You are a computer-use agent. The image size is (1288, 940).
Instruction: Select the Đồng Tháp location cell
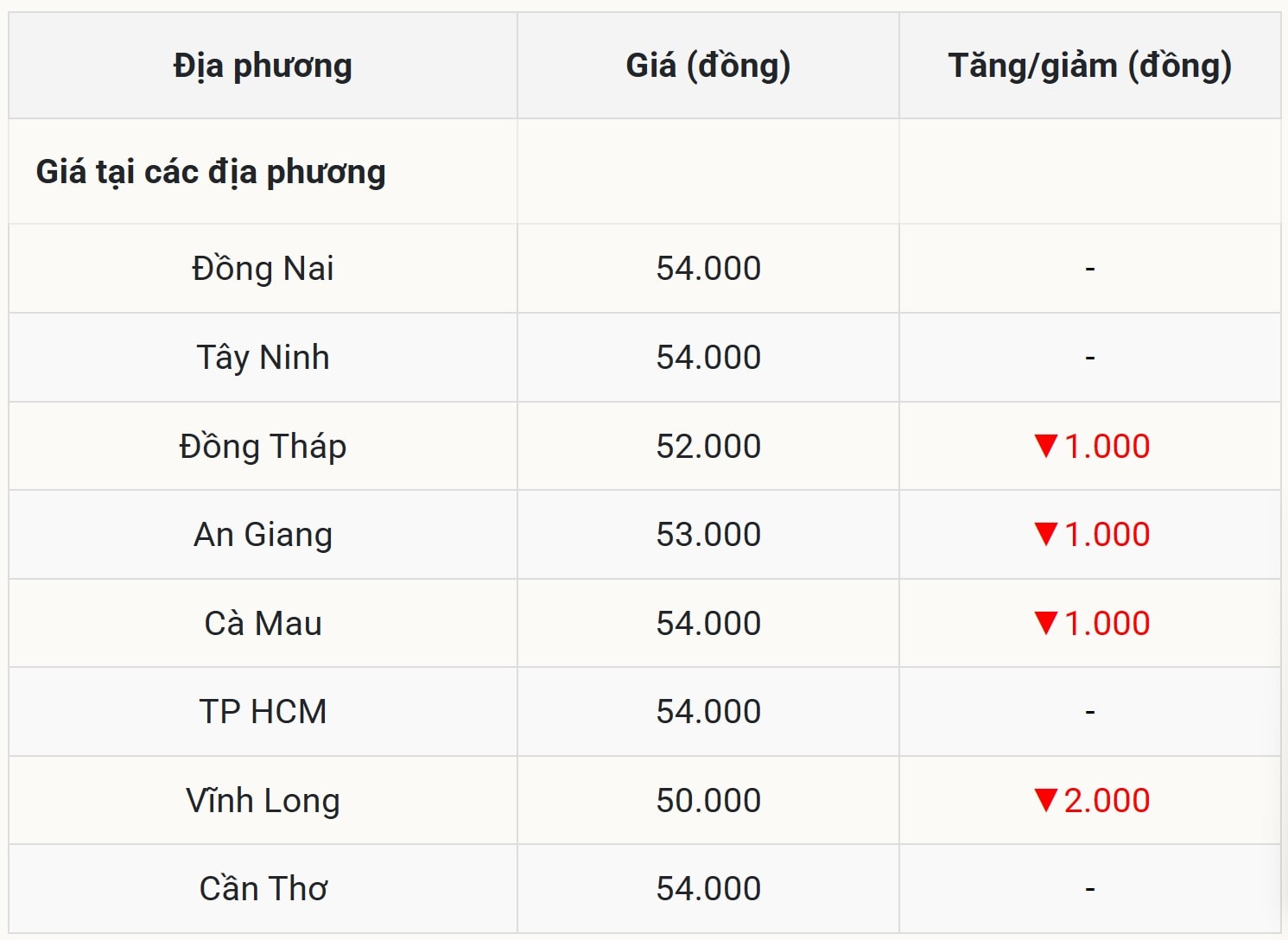coord(263,447)
